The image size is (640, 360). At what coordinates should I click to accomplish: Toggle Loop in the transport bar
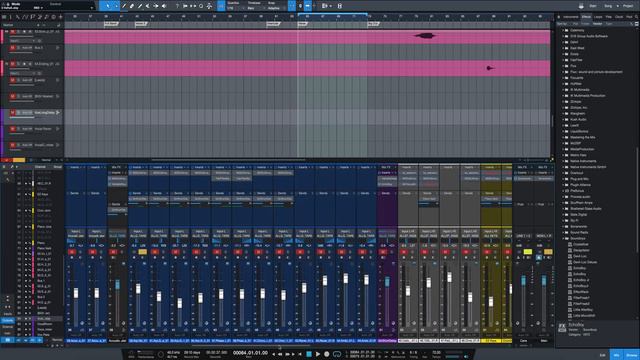337,354
